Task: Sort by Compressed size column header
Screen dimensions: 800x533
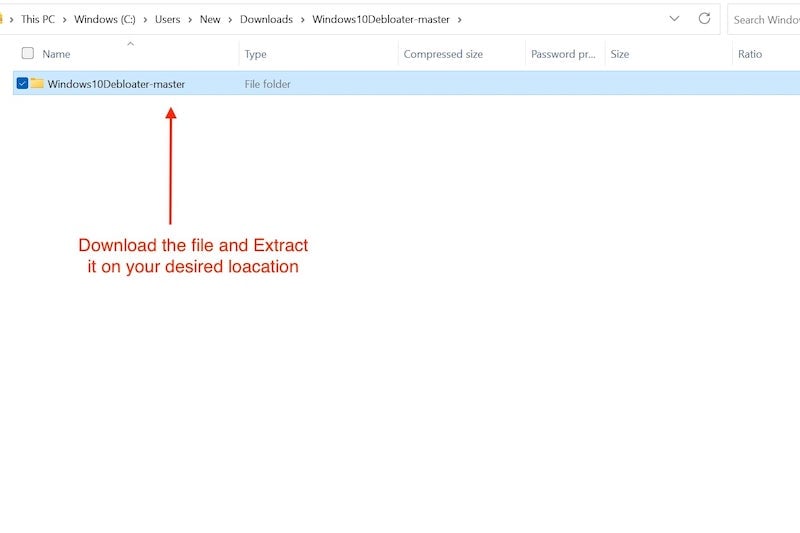Action: 443,54
